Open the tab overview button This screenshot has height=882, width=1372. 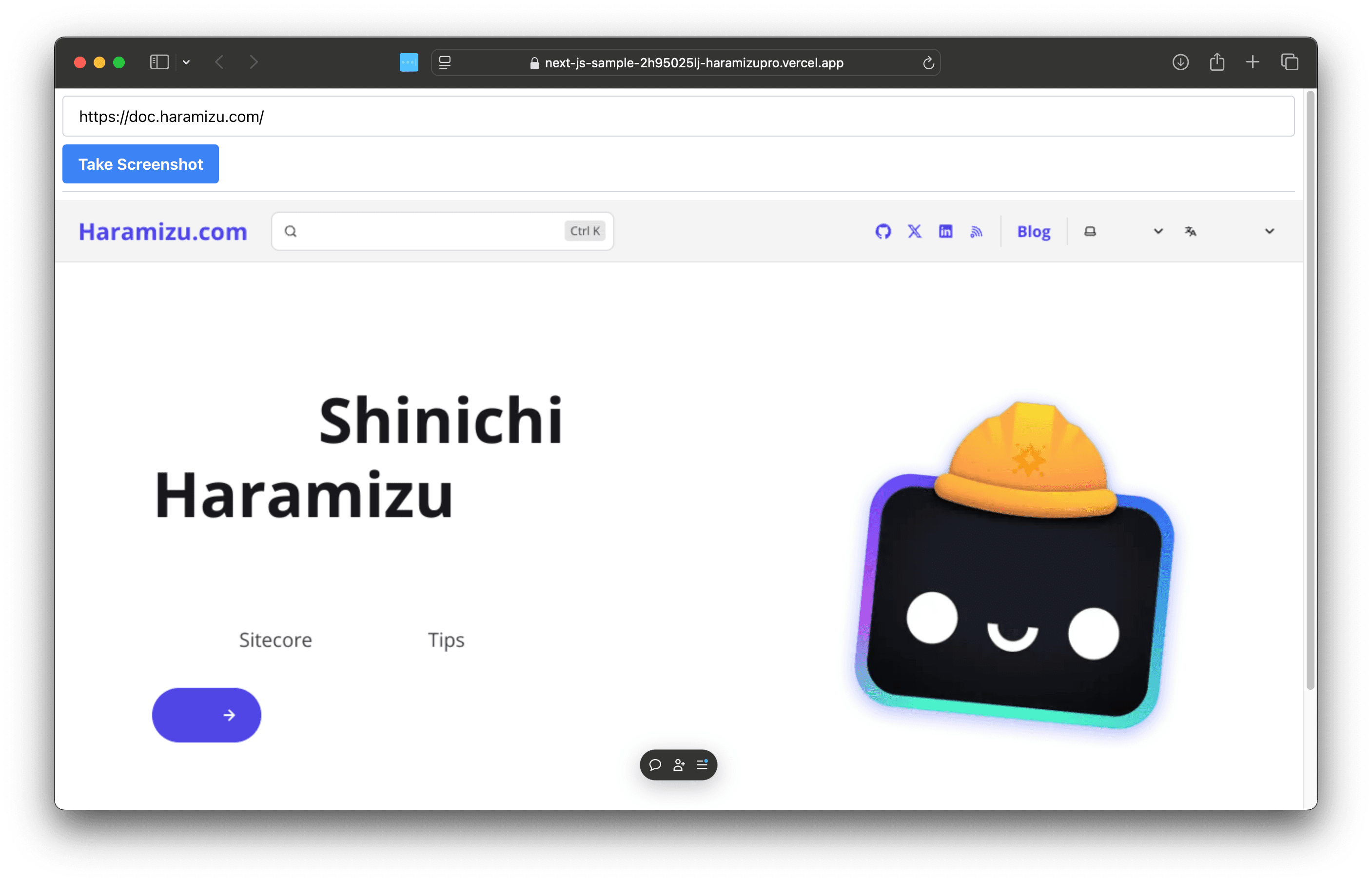click(x=1289, y=62)
